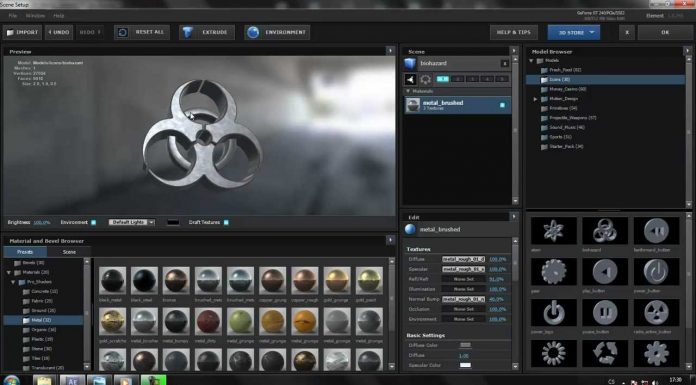
Task: Collapse the Materials section in Scene panel
Action: click(408, 91)
